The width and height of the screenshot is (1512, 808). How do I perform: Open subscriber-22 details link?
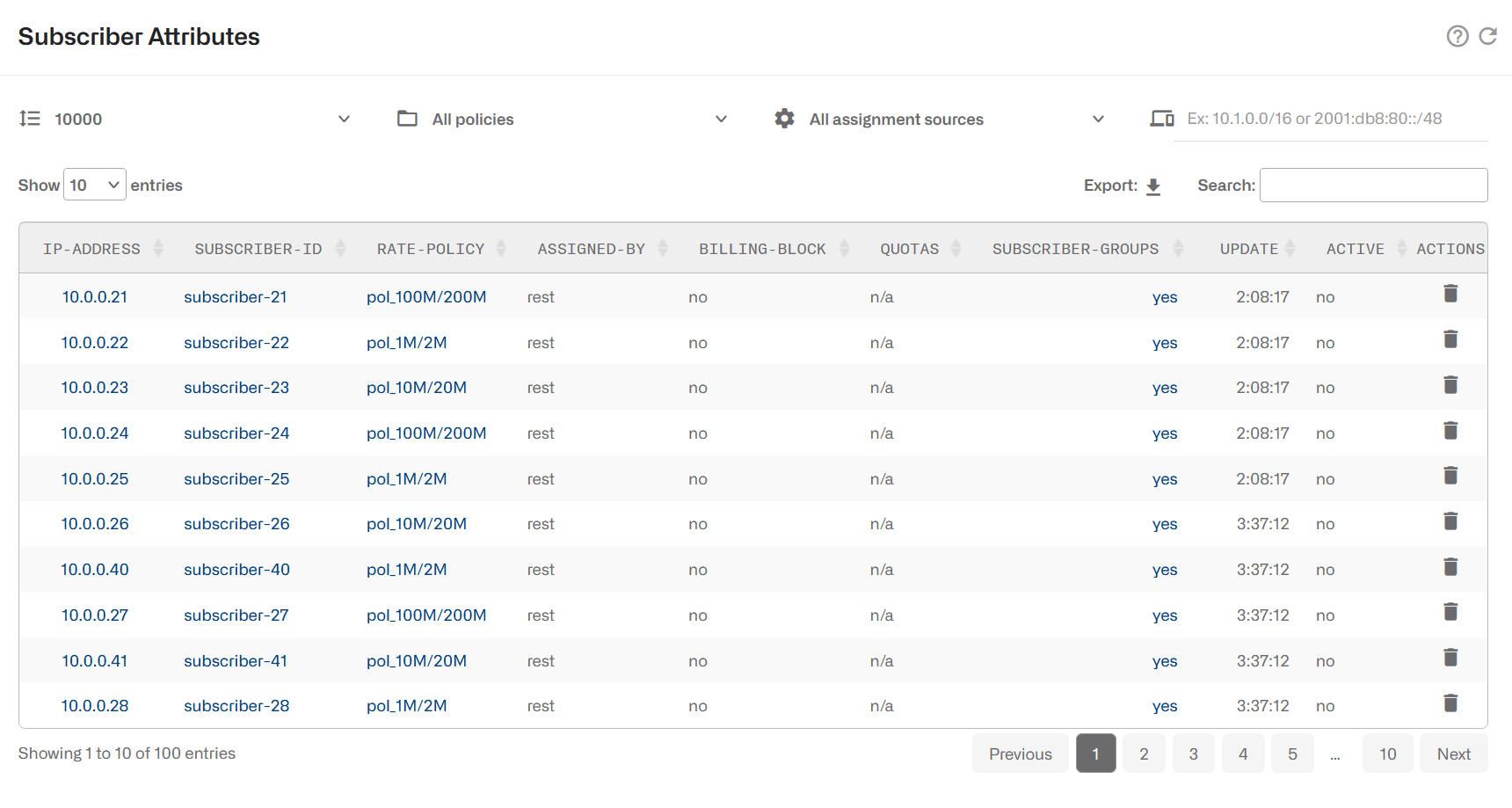(236, 343)
